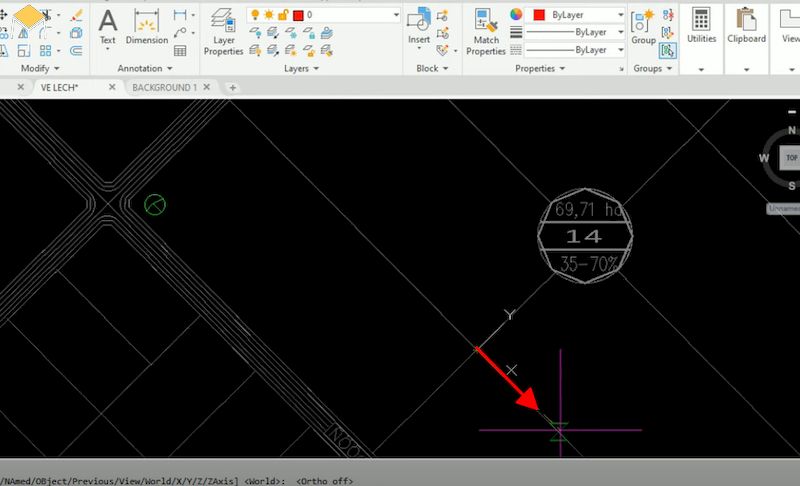Click Thaw all layers icon

(291, 50)
